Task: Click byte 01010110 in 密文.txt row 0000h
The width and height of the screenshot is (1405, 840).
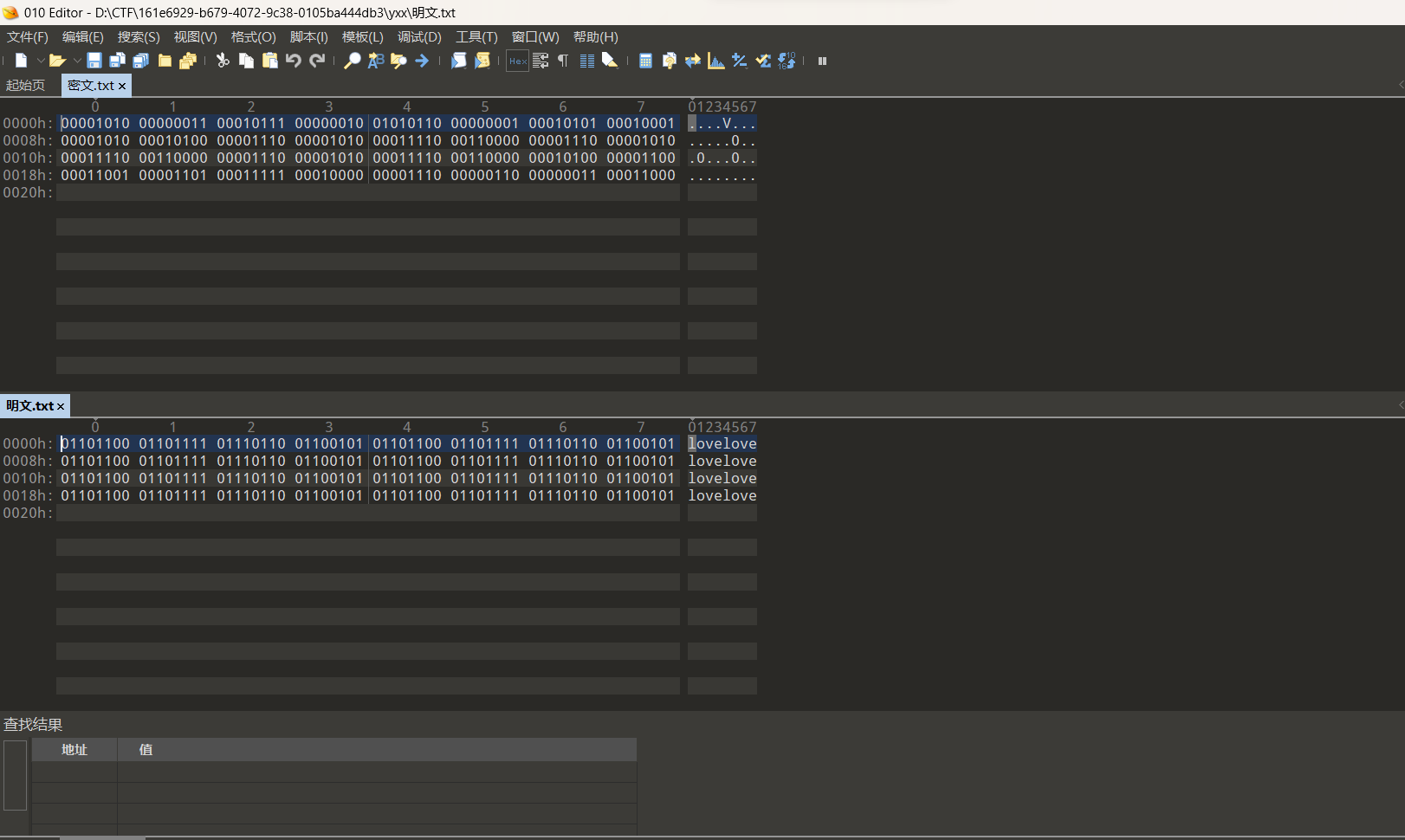Action: (x=407, y=124)
